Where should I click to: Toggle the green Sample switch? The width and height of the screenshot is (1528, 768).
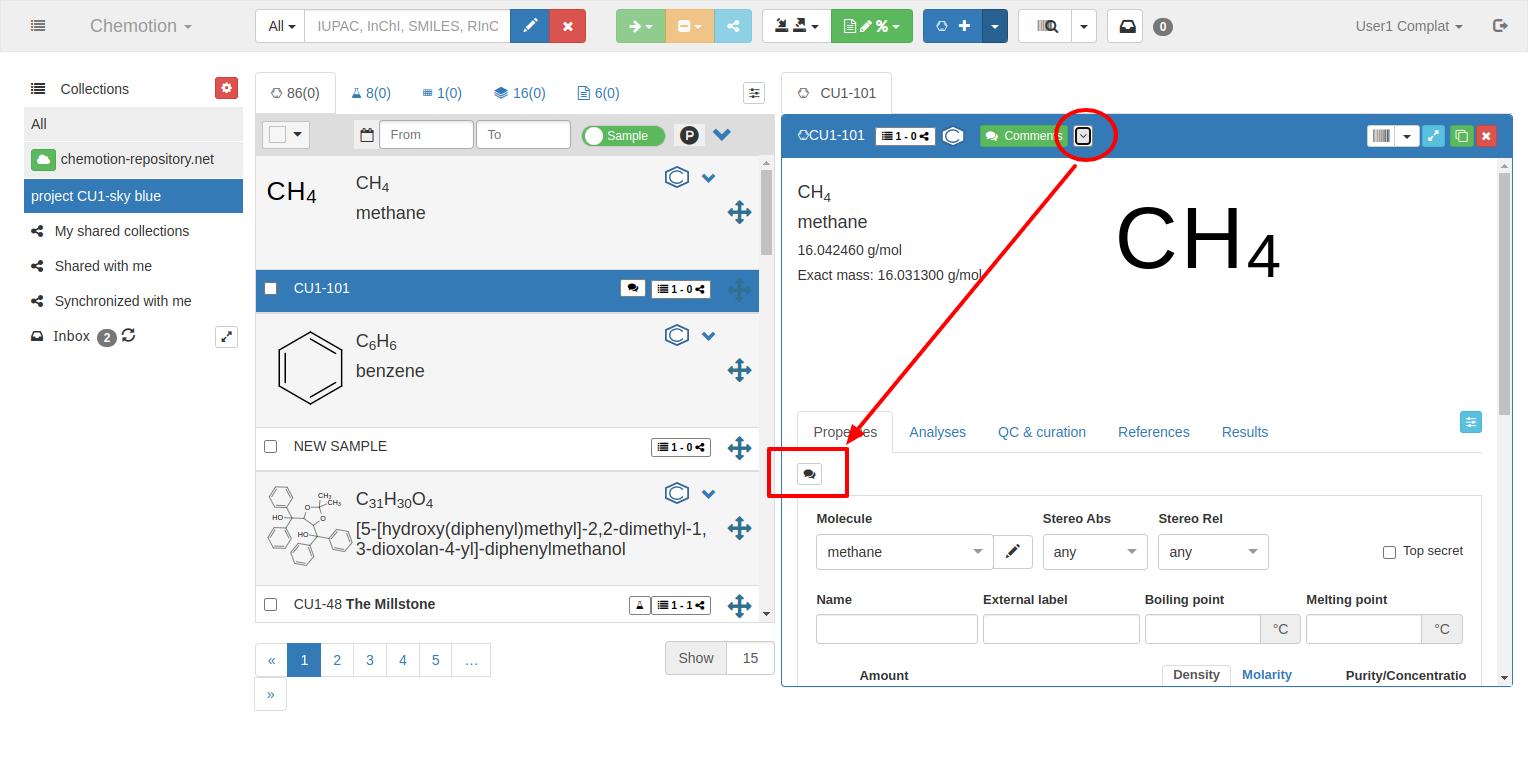click(x=623, y=135)
